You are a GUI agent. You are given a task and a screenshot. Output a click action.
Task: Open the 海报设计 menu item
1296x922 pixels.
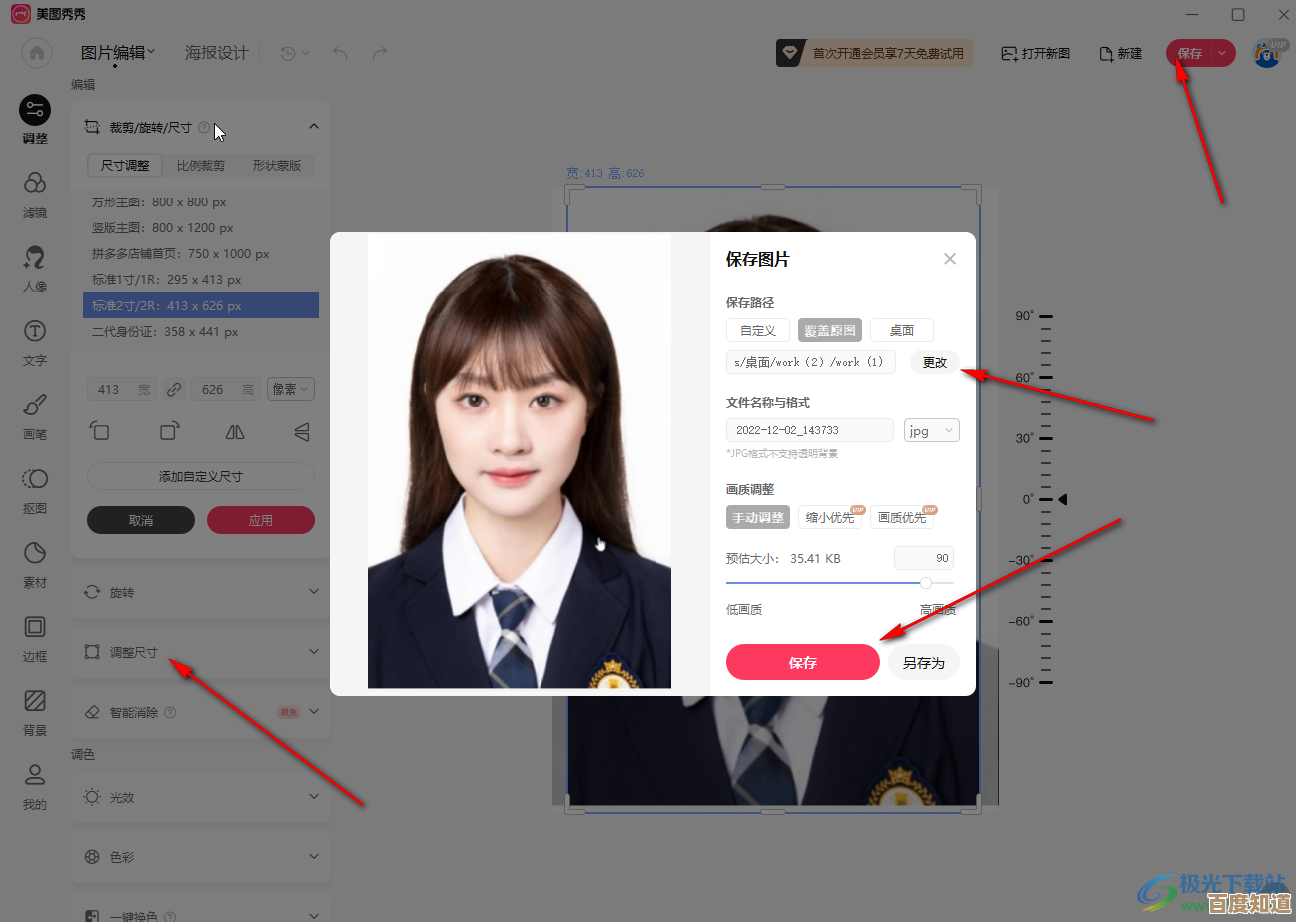click(x=216, y=52)
